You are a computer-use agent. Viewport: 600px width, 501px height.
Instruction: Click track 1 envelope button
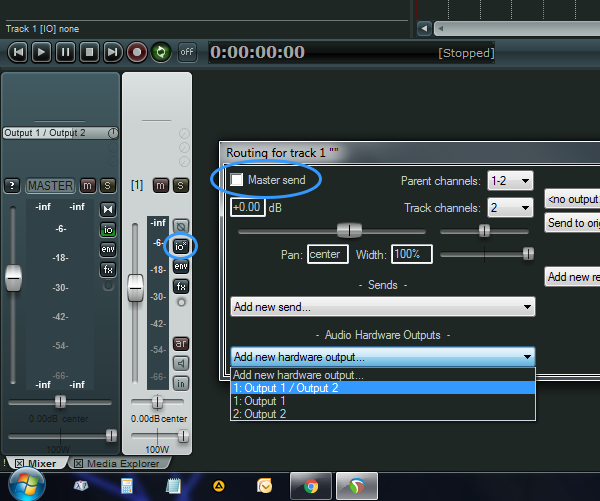[181, 266]
